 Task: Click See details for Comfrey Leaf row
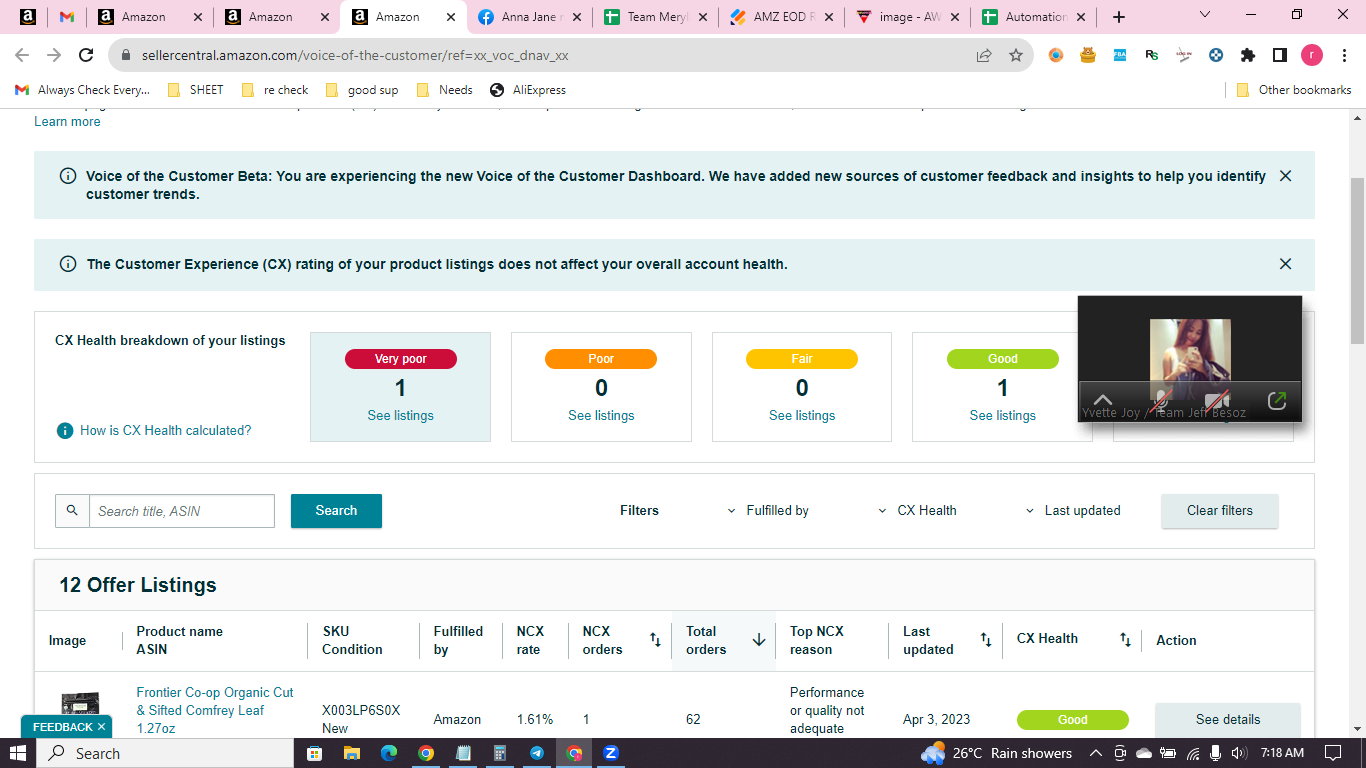[x=1228, y=720]
